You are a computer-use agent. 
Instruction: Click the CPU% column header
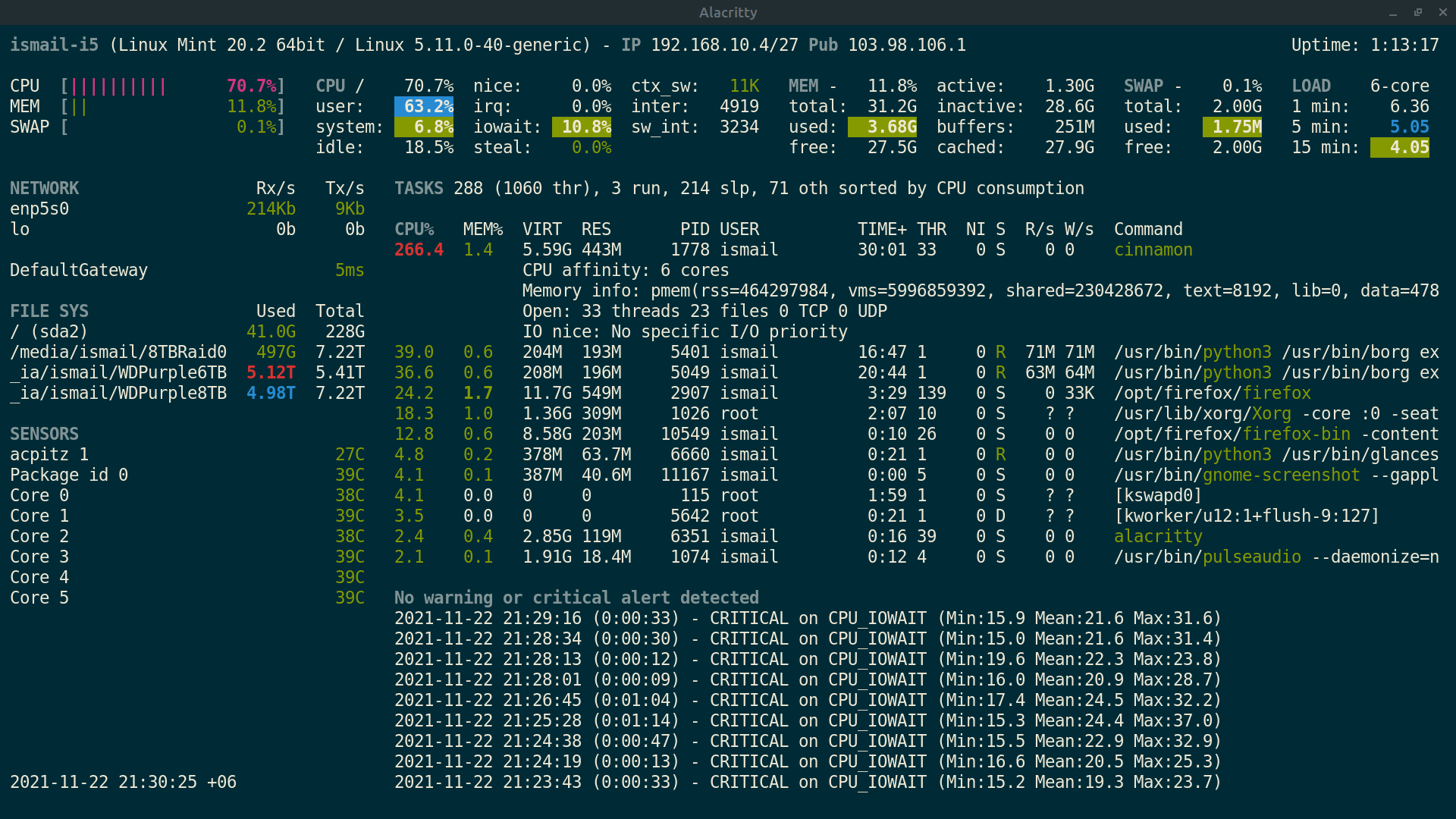point(414,230)
